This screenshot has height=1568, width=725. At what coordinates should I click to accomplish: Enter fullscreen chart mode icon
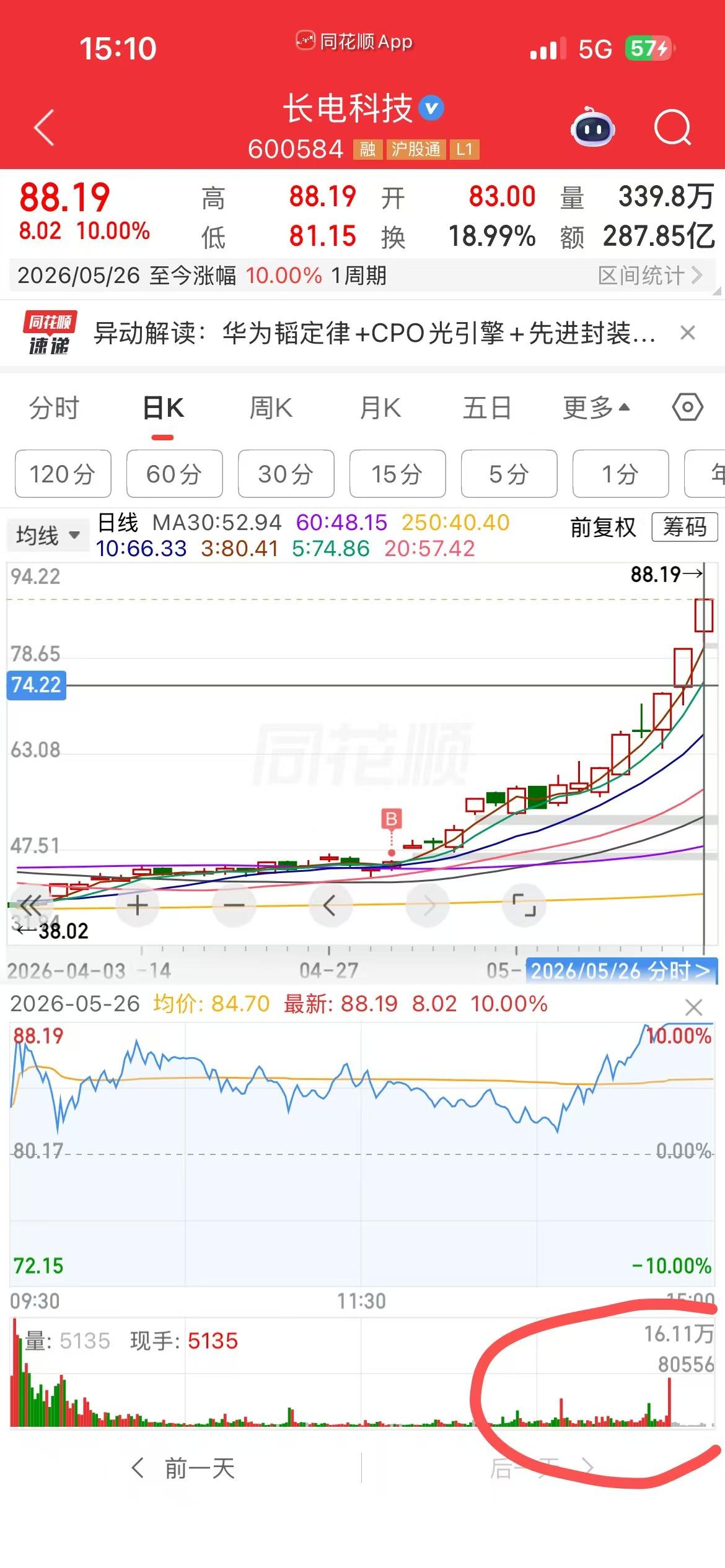click(x=524, y=905)
